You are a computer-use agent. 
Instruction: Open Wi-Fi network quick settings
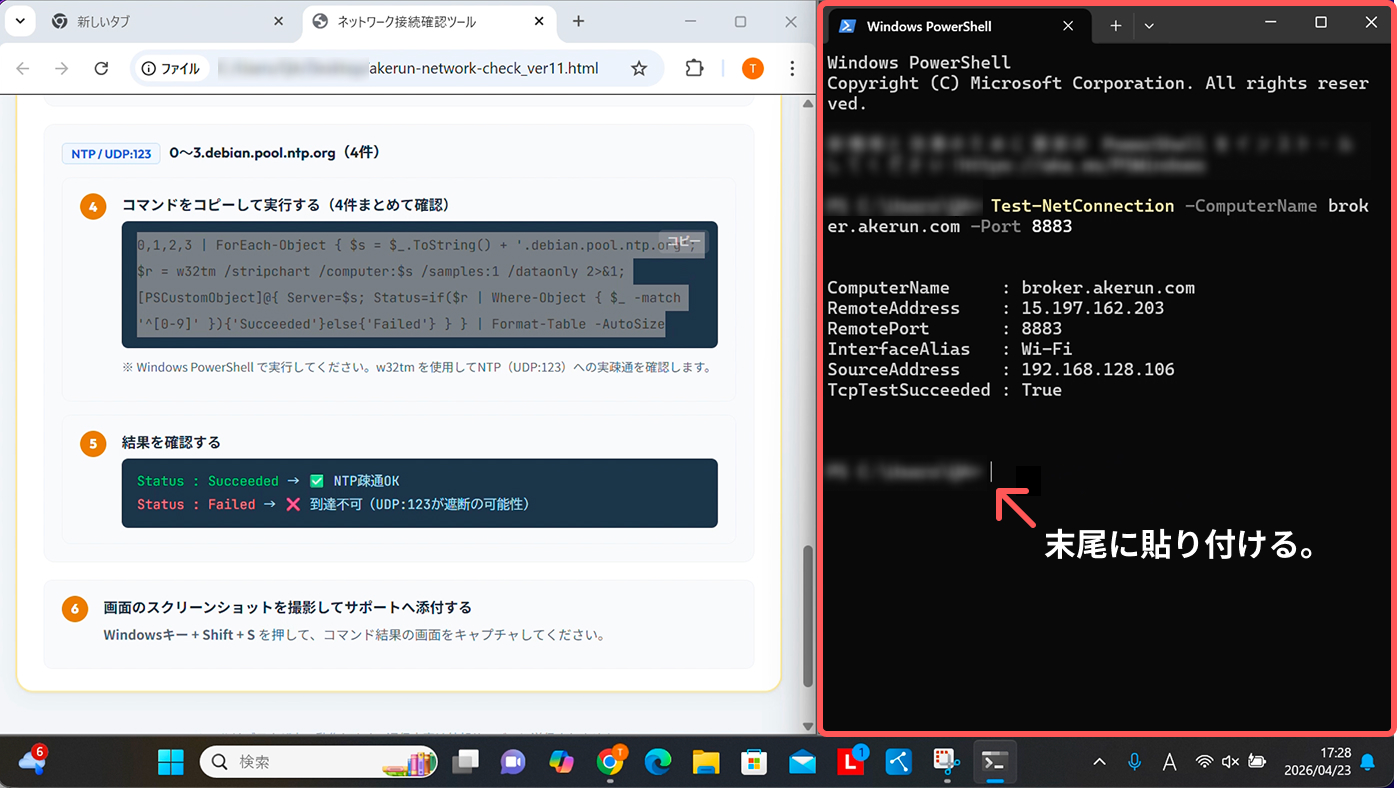point(1204,762)
